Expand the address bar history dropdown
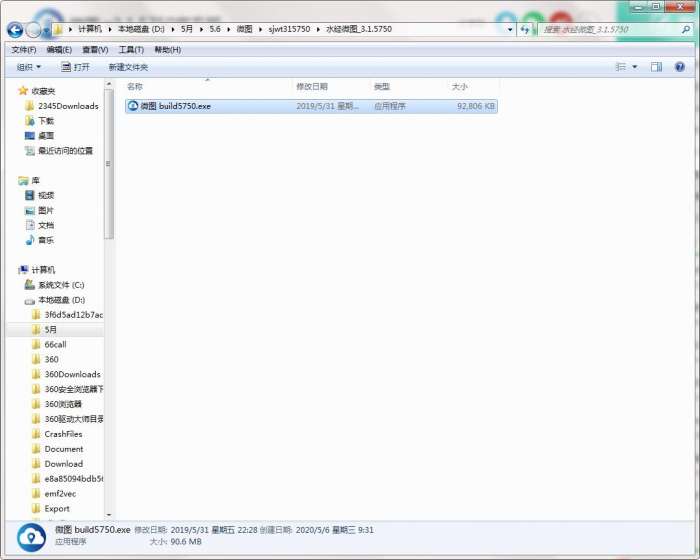The width and height of the screenshot is (700, 560). [x=510, y=29]
